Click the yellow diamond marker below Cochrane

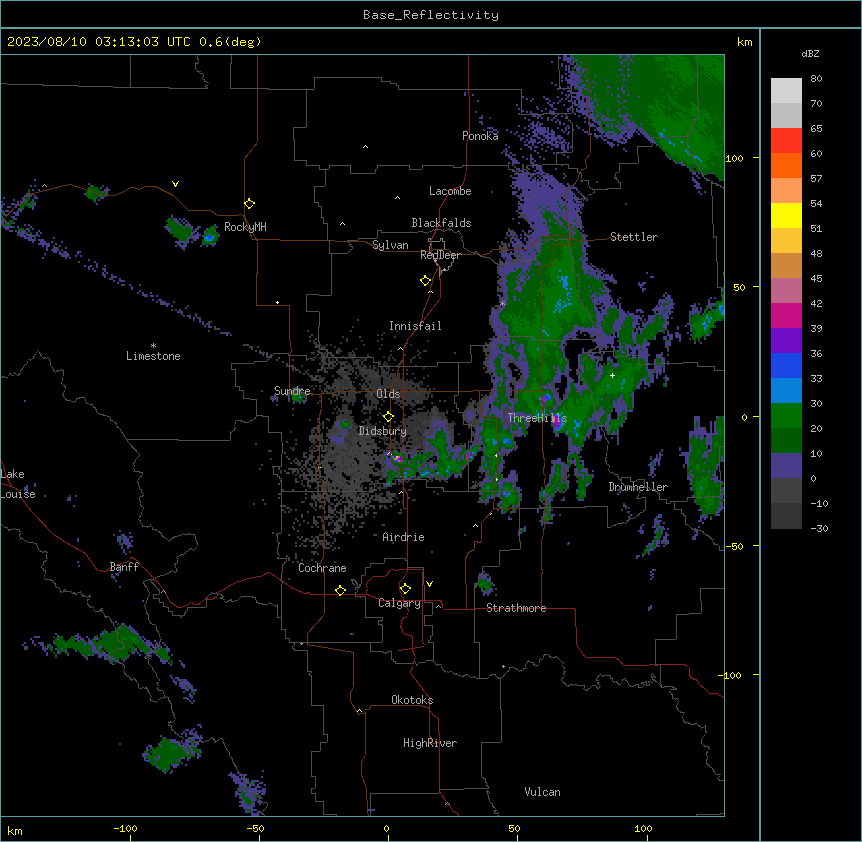[340, 590]
